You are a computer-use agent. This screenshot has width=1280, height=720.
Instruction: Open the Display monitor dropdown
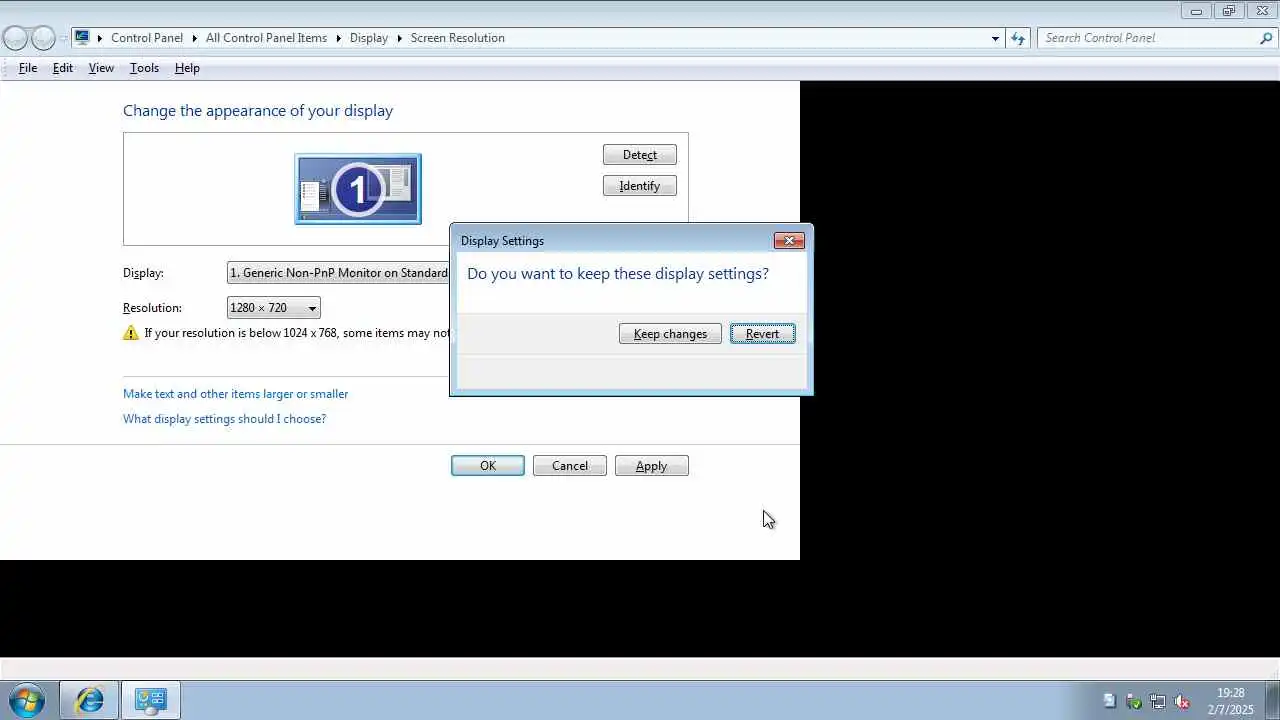click(x=338, y=273)
